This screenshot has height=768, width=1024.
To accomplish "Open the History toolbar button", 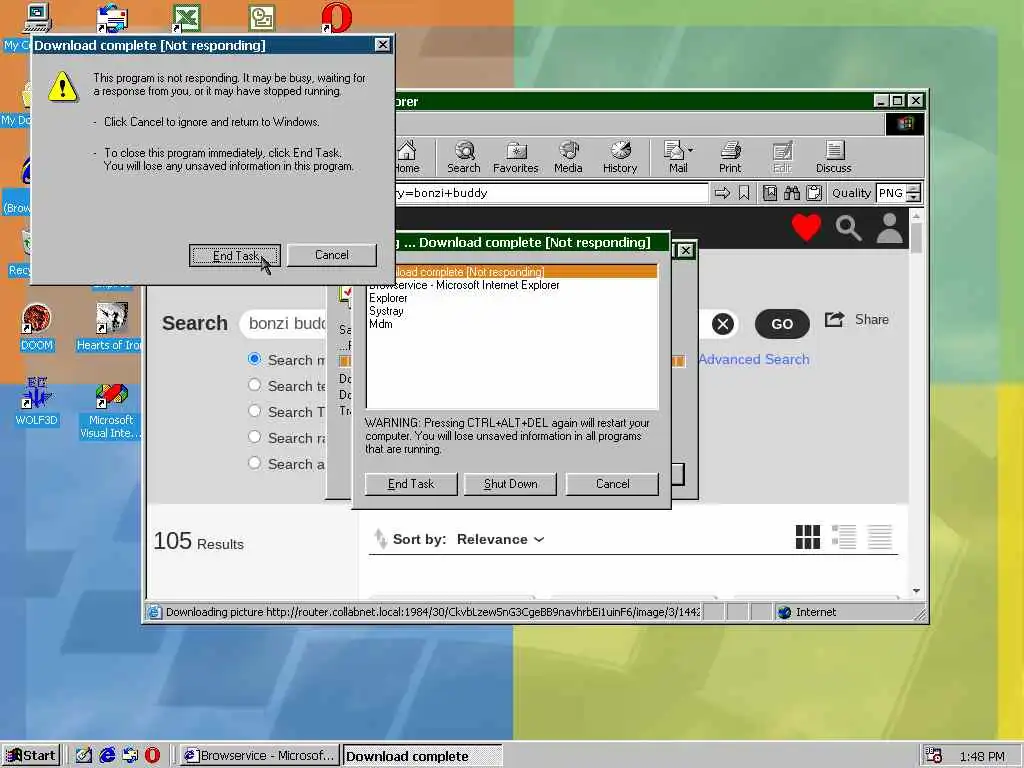I will coord(620,157).
